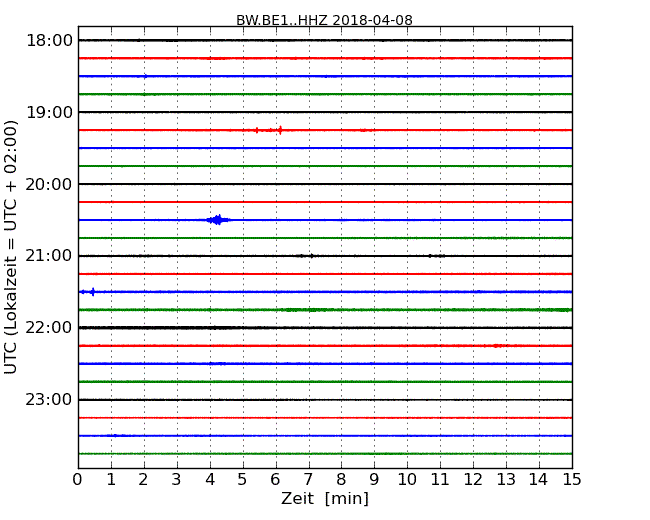Click x-axis tick label 3
650x520 pixels.
[x=177, y=480]
